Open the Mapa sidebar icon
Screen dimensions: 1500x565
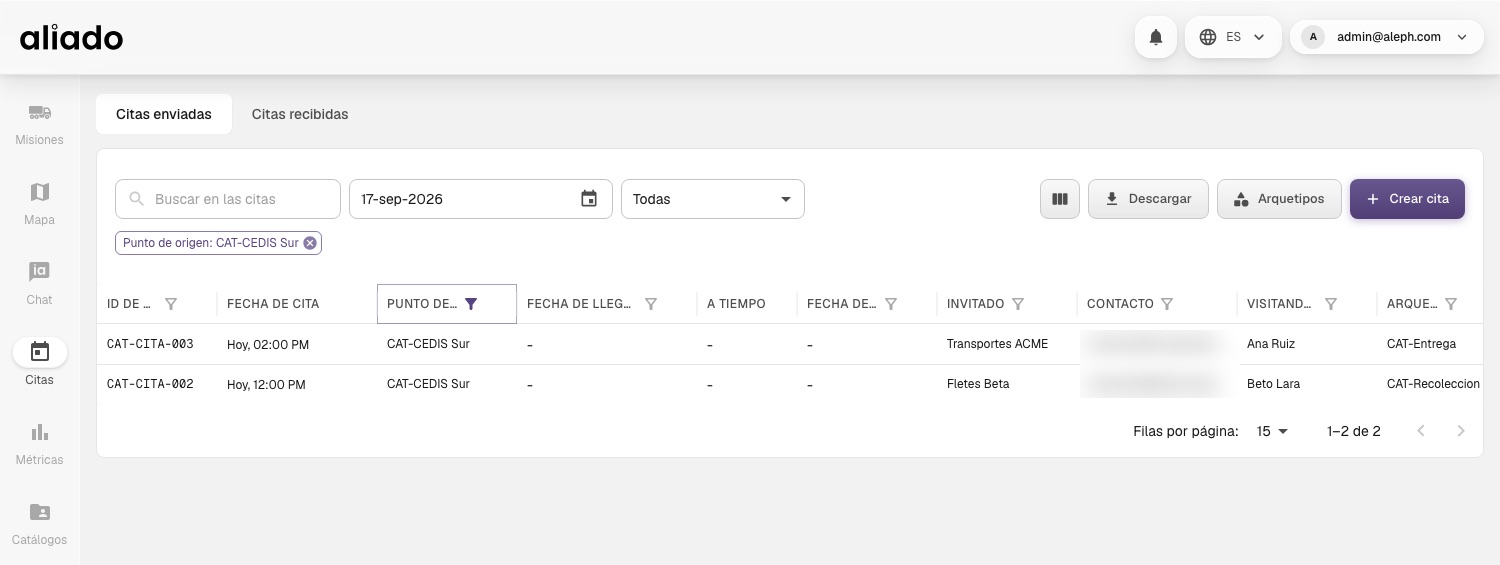pos(40,204)
